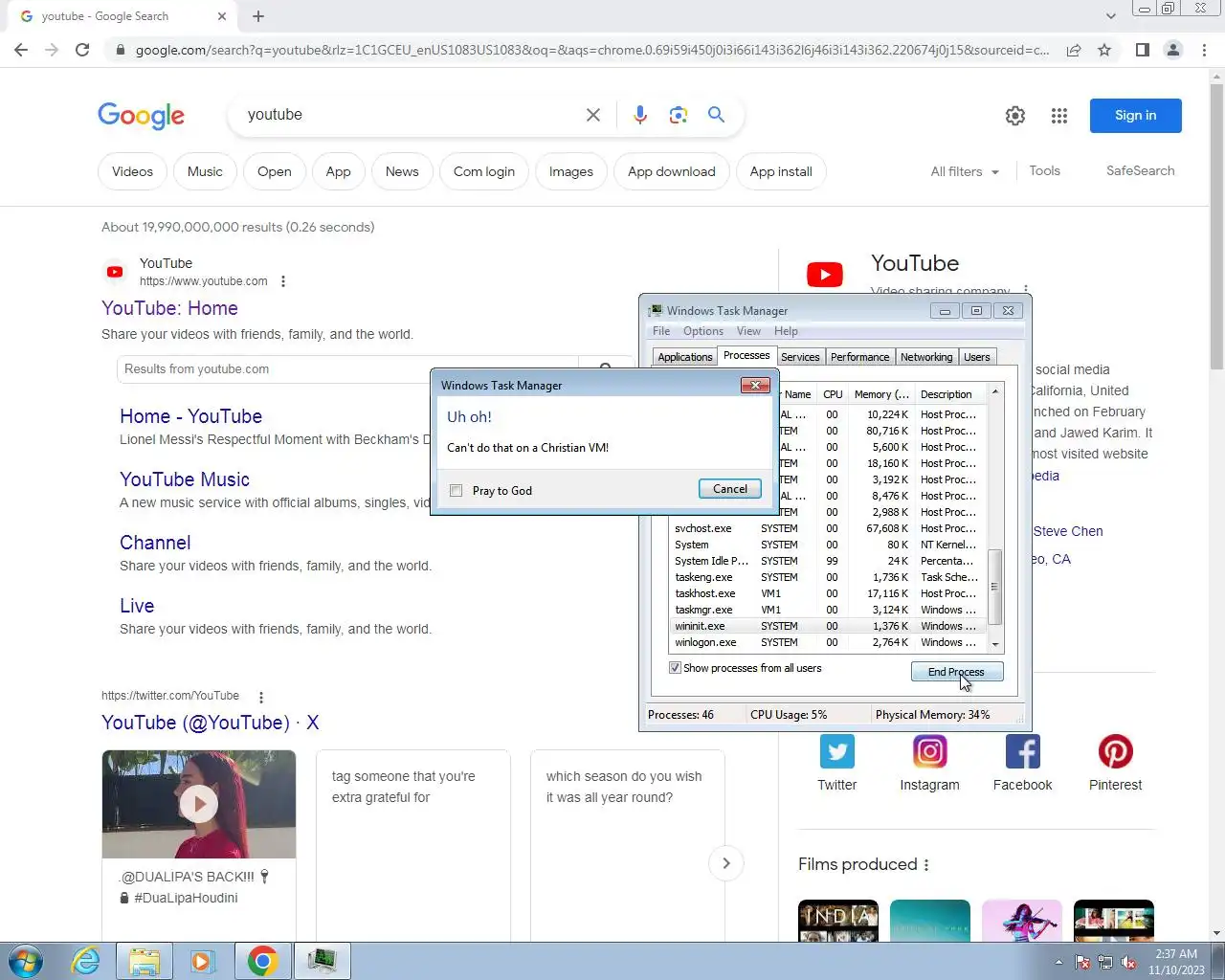This screenshot has height=980, width=1225.
Task: Select the wininit.exe process row
Action: [829, 626]
